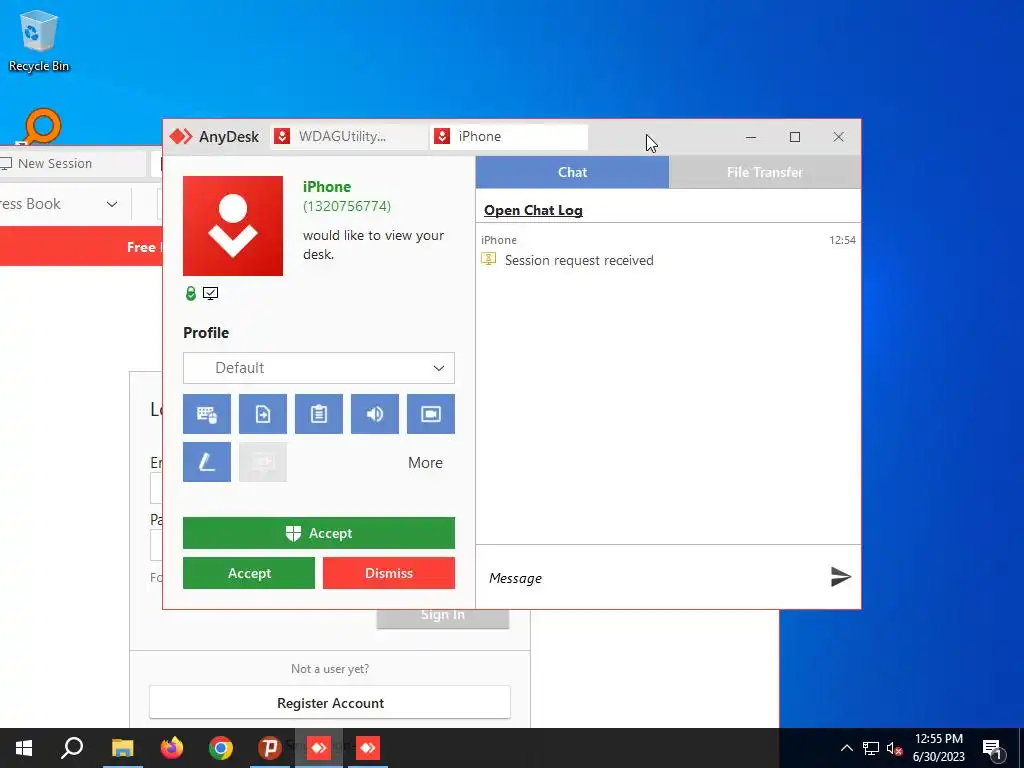
Task: Click the iPhone AnyDesk avatar image
Action: (232, 226)
